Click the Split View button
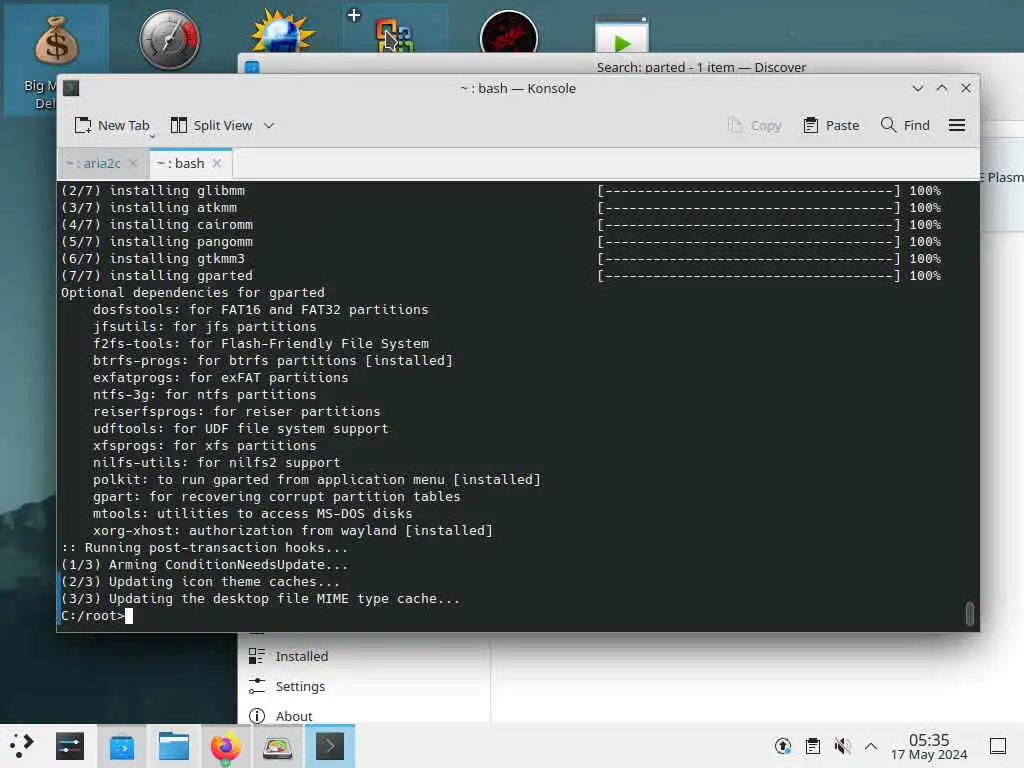Screen dimensions: 1024x768 coord(211,125)
